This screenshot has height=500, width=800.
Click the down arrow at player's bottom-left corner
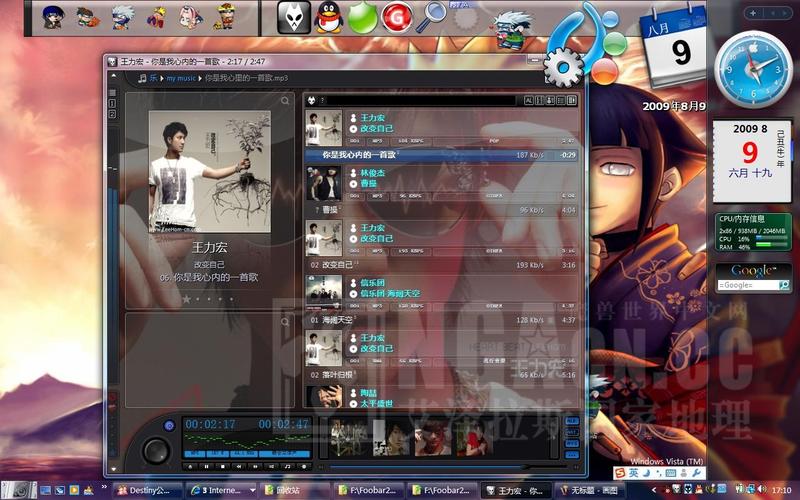(x=113, y=469)
